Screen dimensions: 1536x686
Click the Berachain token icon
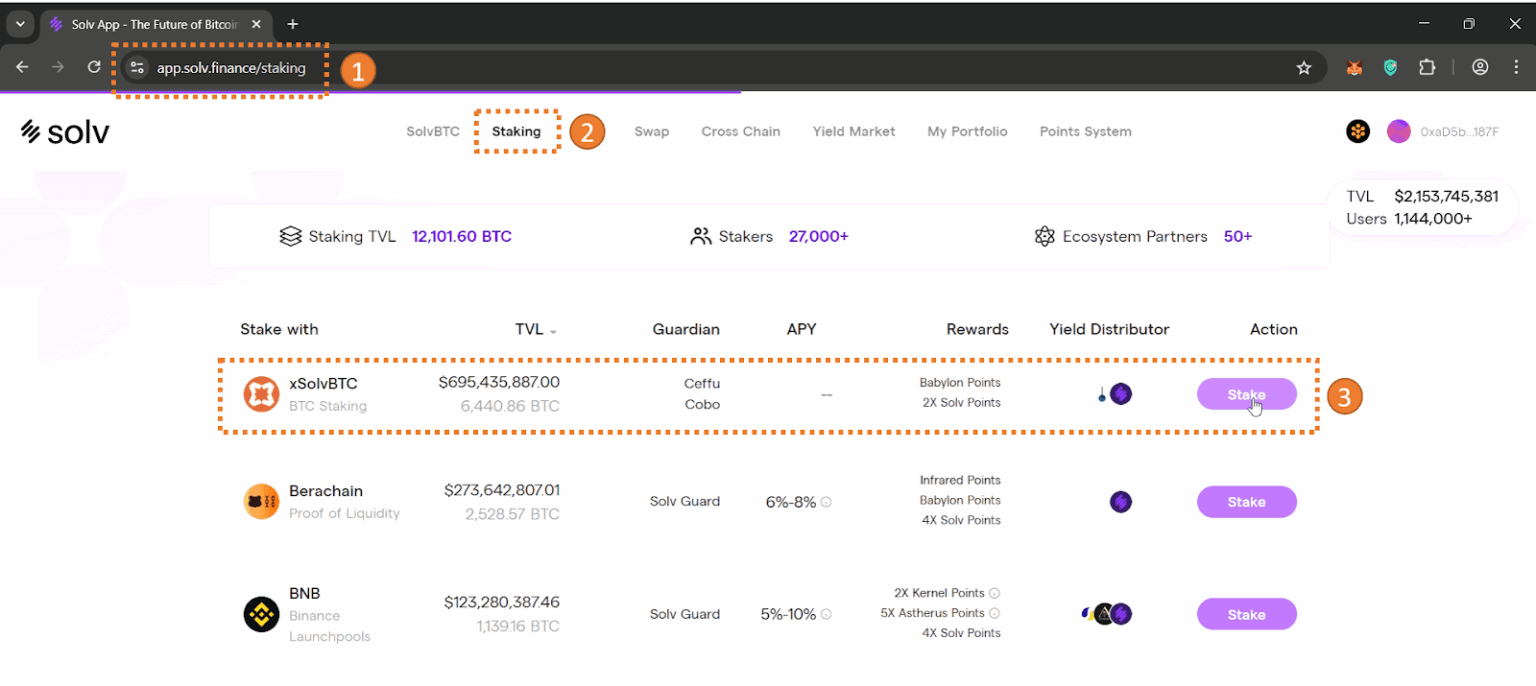pos(262,501)
